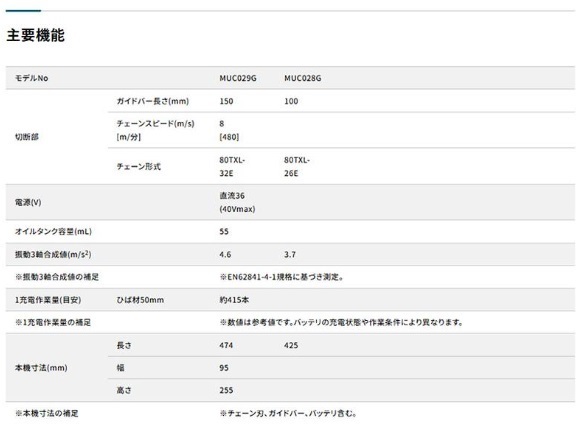
Task: Select the 電源(V) row label
Action: (28, 202)
